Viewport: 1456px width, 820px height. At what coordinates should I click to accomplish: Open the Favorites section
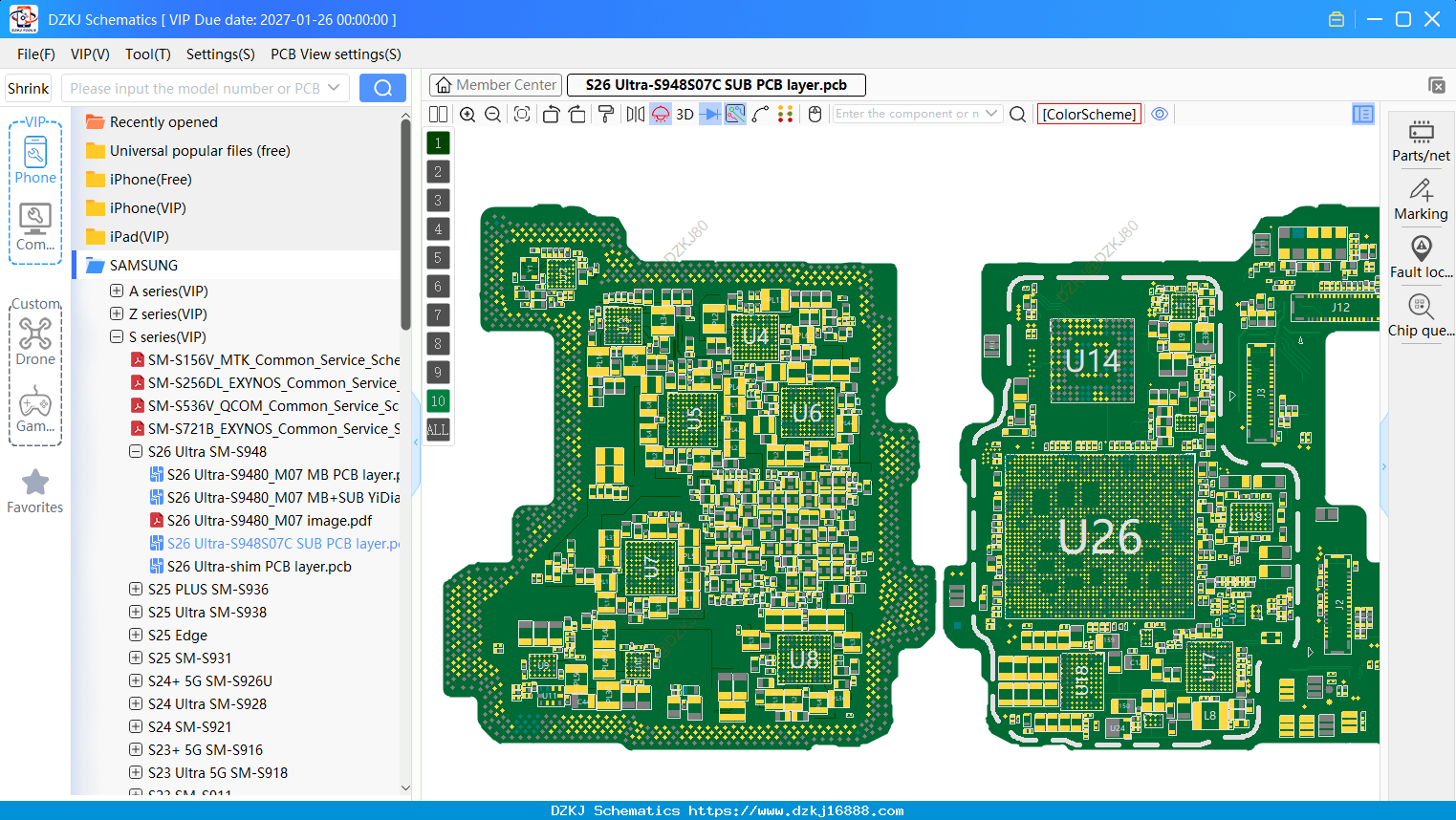coord(35,491)
